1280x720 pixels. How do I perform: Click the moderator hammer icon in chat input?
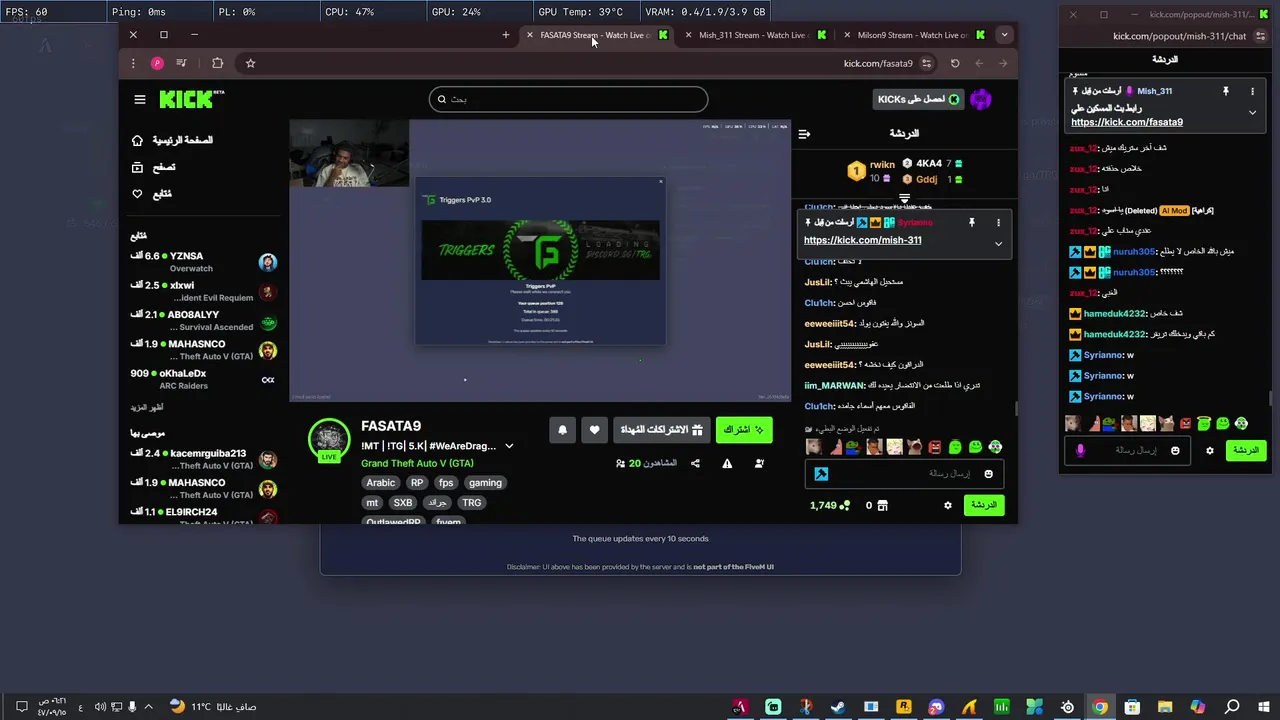click(821, 474)
